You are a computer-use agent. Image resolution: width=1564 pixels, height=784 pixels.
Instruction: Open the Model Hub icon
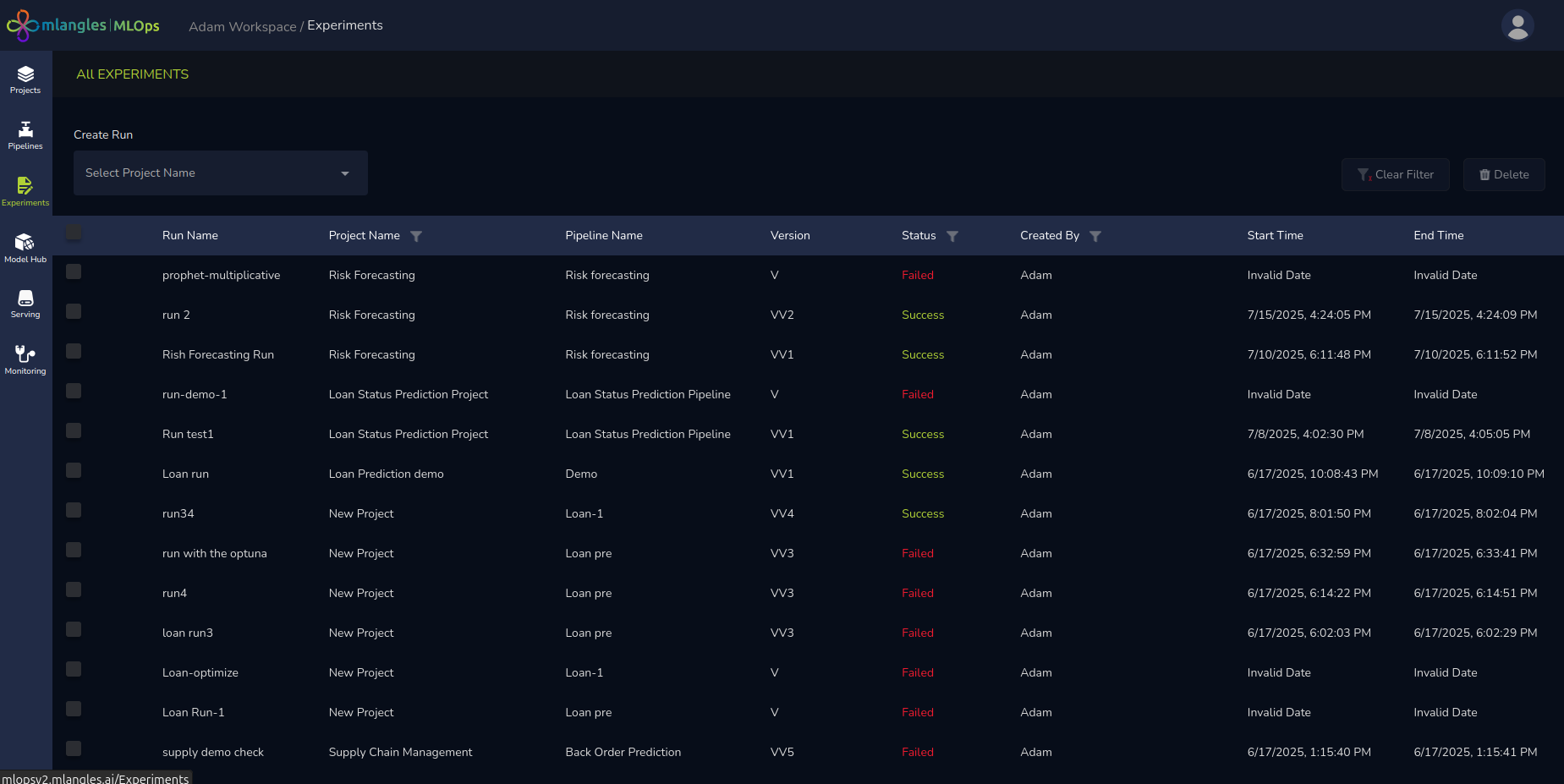pos(25,248)
